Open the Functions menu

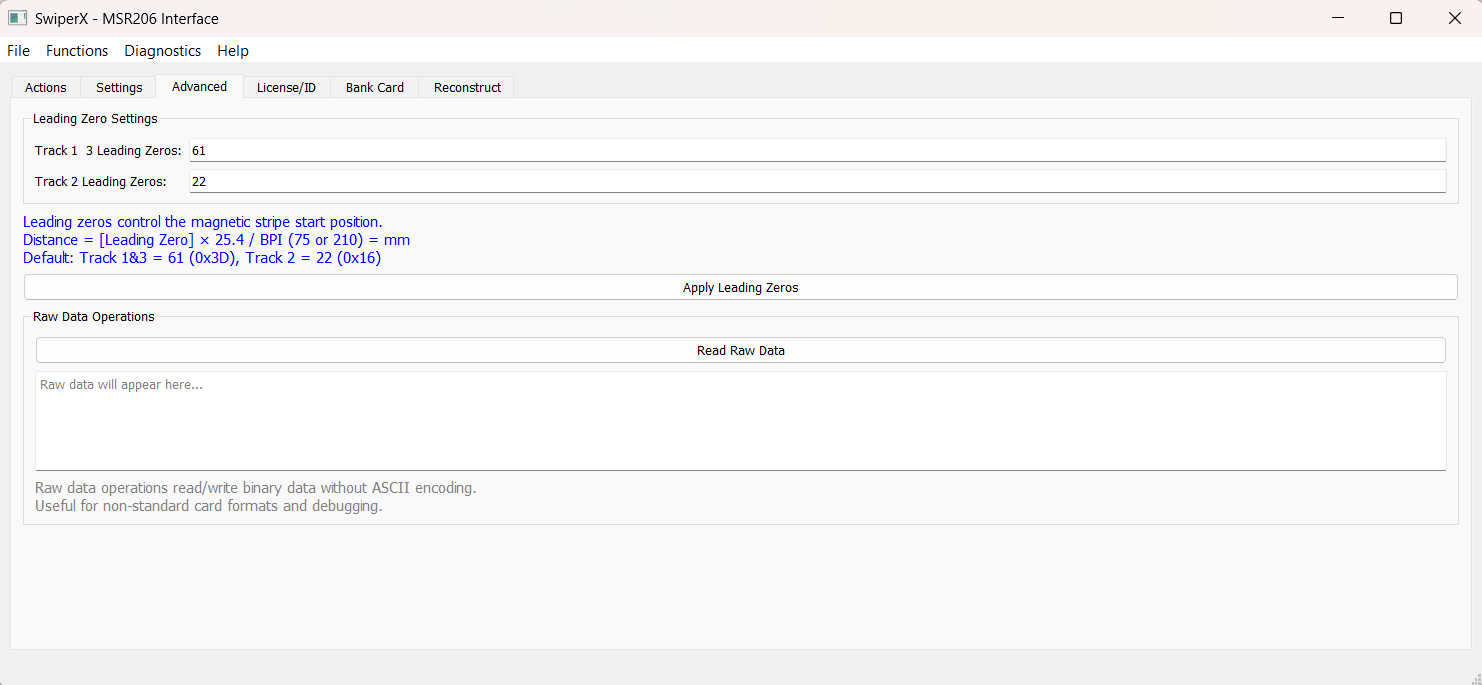77,51
